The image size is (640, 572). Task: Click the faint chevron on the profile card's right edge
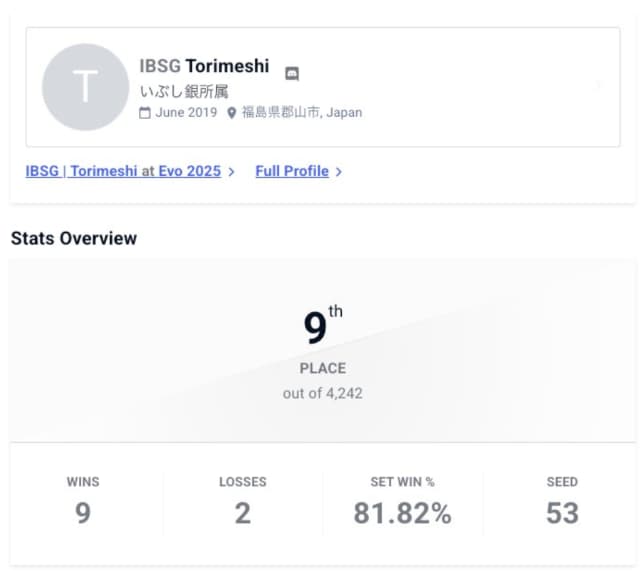[599, 86]
